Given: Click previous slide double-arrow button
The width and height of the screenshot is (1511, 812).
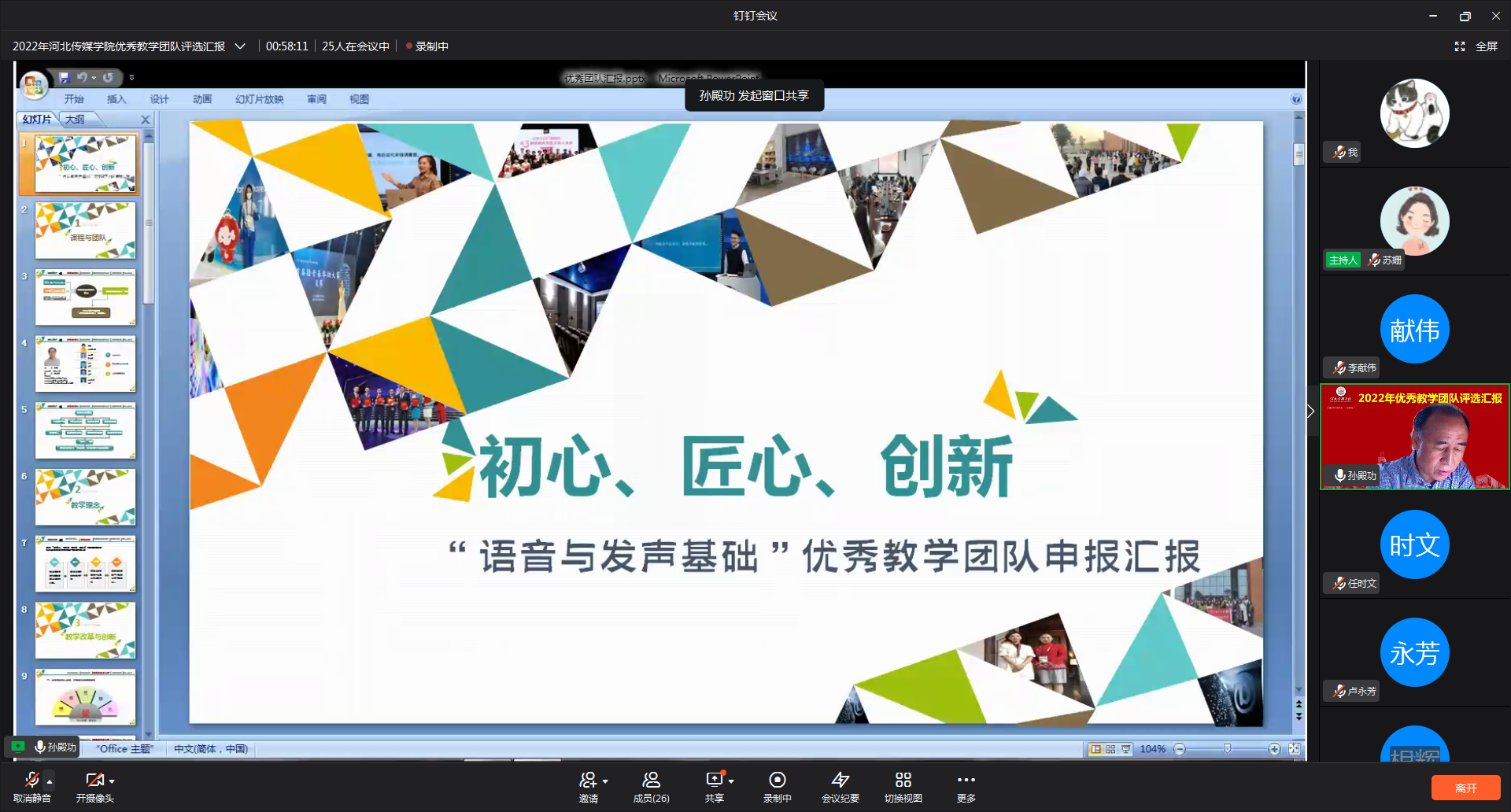Looking at the screenshot, I should coord(1299,703).
